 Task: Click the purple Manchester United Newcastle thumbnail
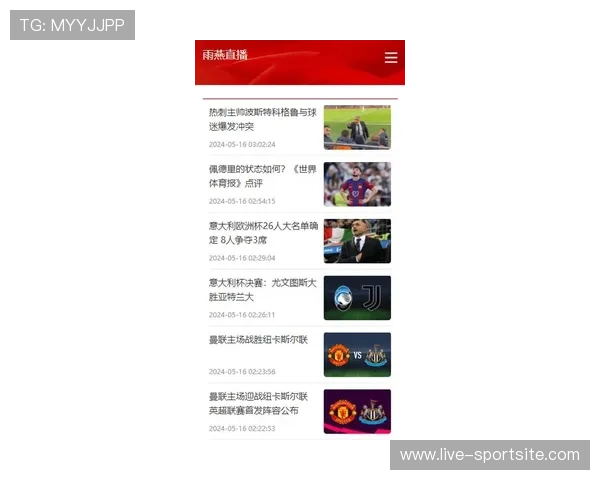coord(357,411)
